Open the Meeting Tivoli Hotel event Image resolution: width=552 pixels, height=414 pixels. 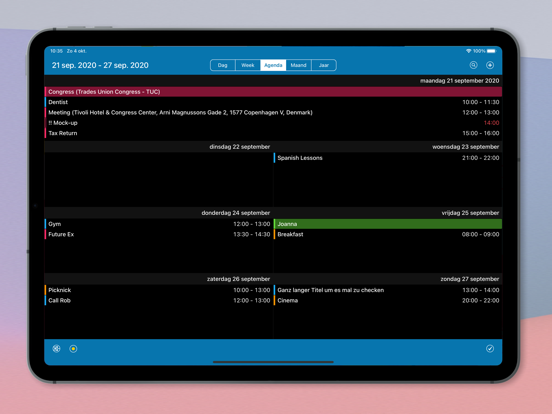pyautogui.click(x=273, y=113)
